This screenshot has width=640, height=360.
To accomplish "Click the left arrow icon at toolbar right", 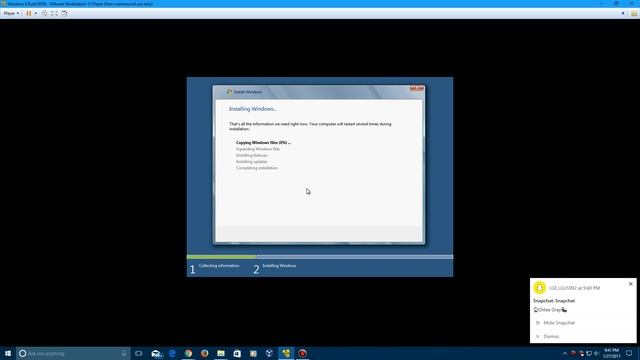I will (623, 13).
